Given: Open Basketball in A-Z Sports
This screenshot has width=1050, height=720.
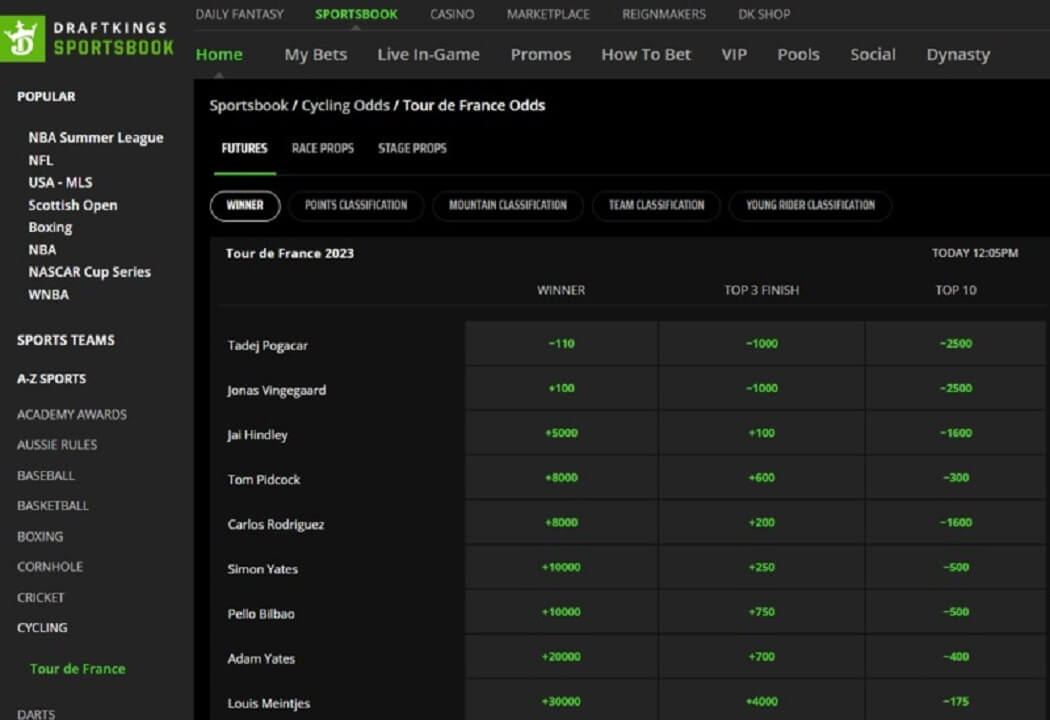Looking at the screenshot, I should (x=53, y=506).
